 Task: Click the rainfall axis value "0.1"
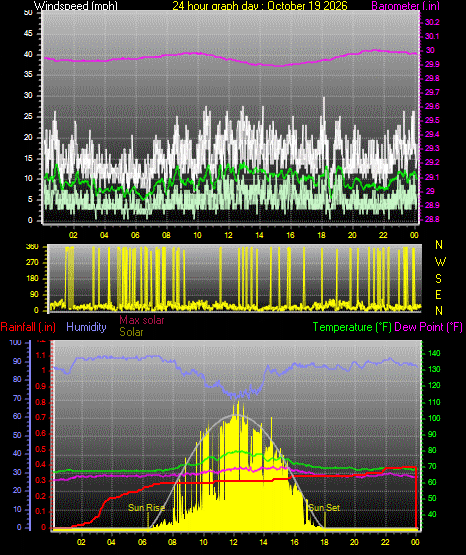(41, 511)
